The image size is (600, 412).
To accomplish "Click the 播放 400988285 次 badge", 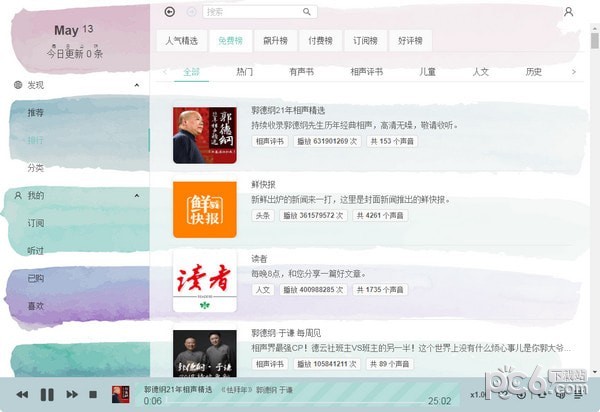I will 313,290.
